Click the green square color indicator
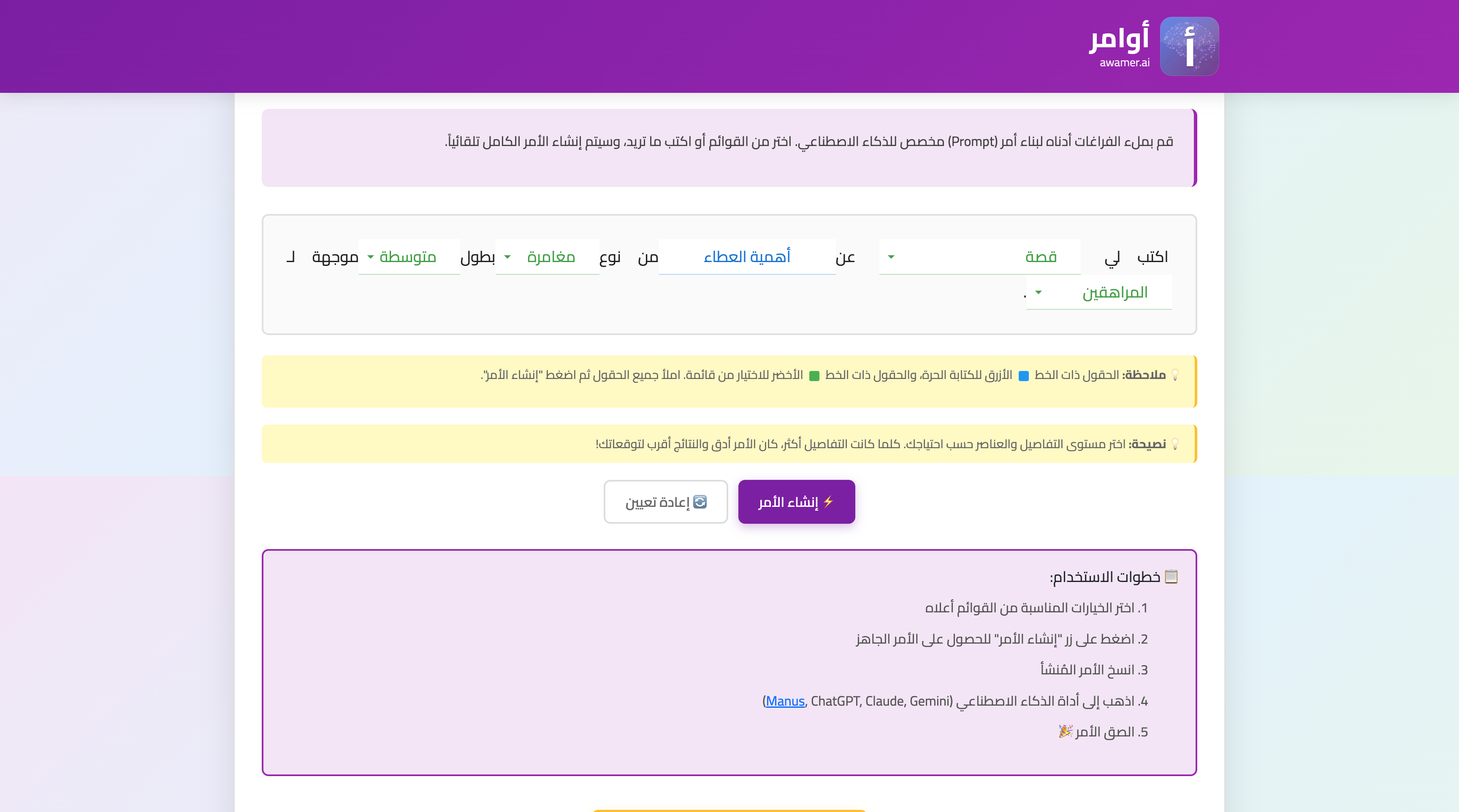1459x812 pixels. [x=814, y=376]
